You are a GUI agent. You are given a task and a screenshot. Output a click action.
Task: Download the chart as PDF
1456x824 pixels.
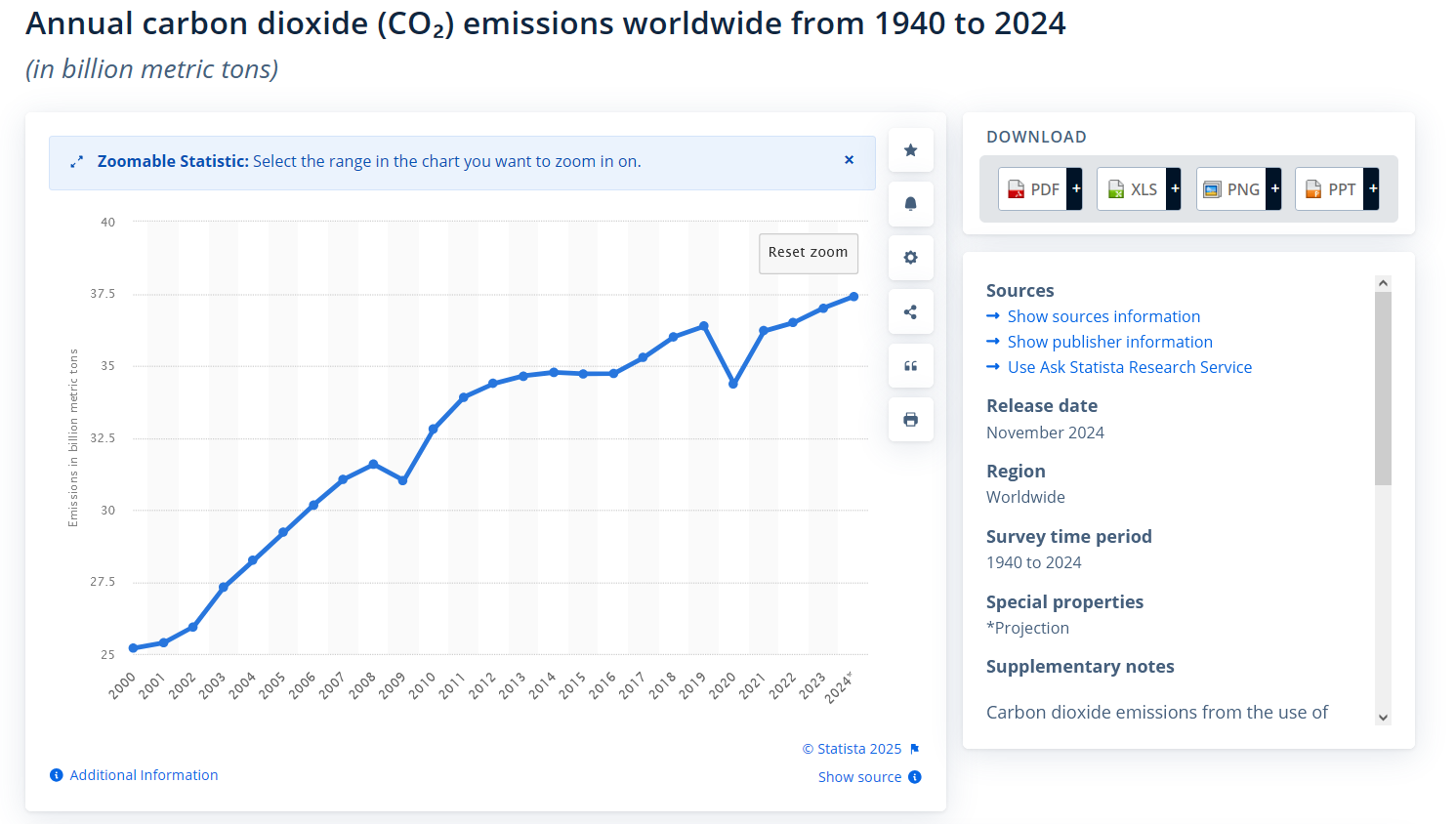point(1033,189)
